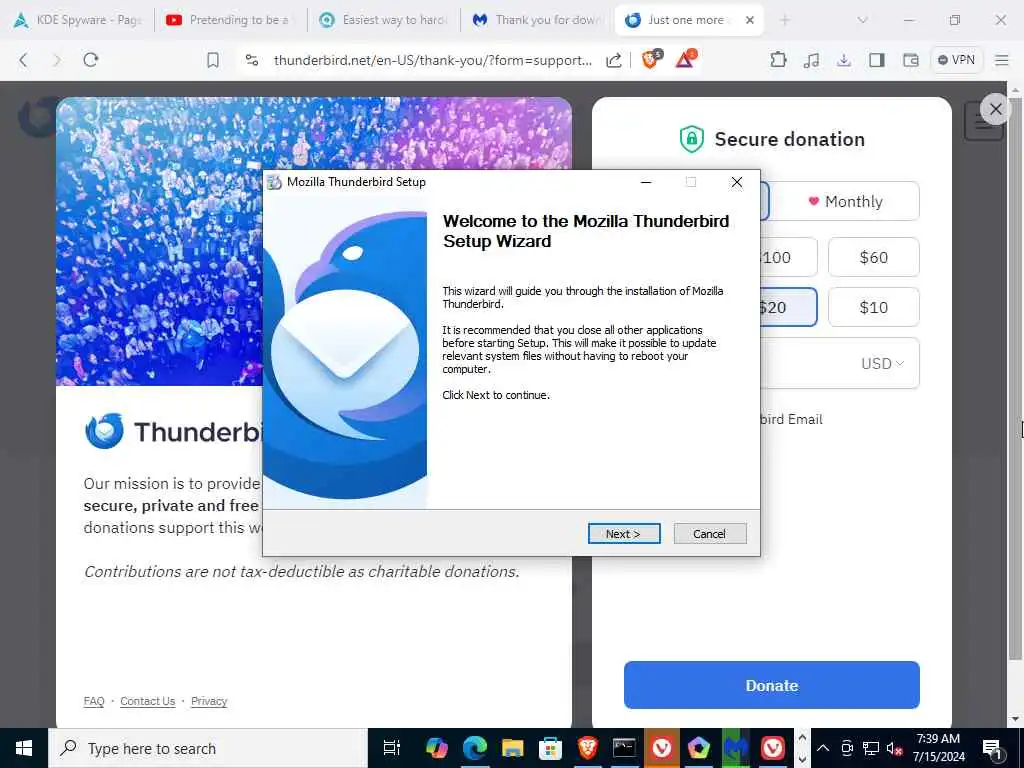The image size is (1024, 768).
Task: Switch to KDE Spyware tab
Action: [x=77, y=20]
